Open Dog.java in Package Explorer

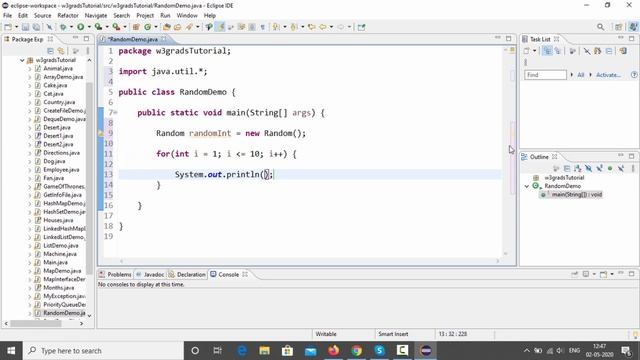(x=54, y=161)
